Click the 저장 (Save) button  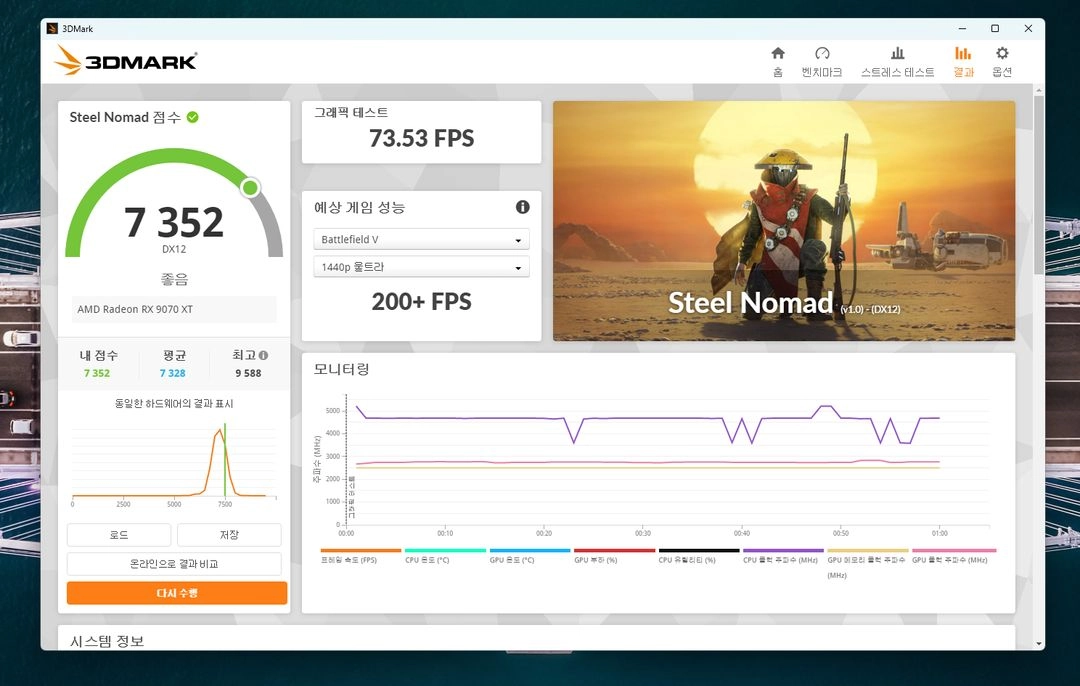(x=229, y=534)
